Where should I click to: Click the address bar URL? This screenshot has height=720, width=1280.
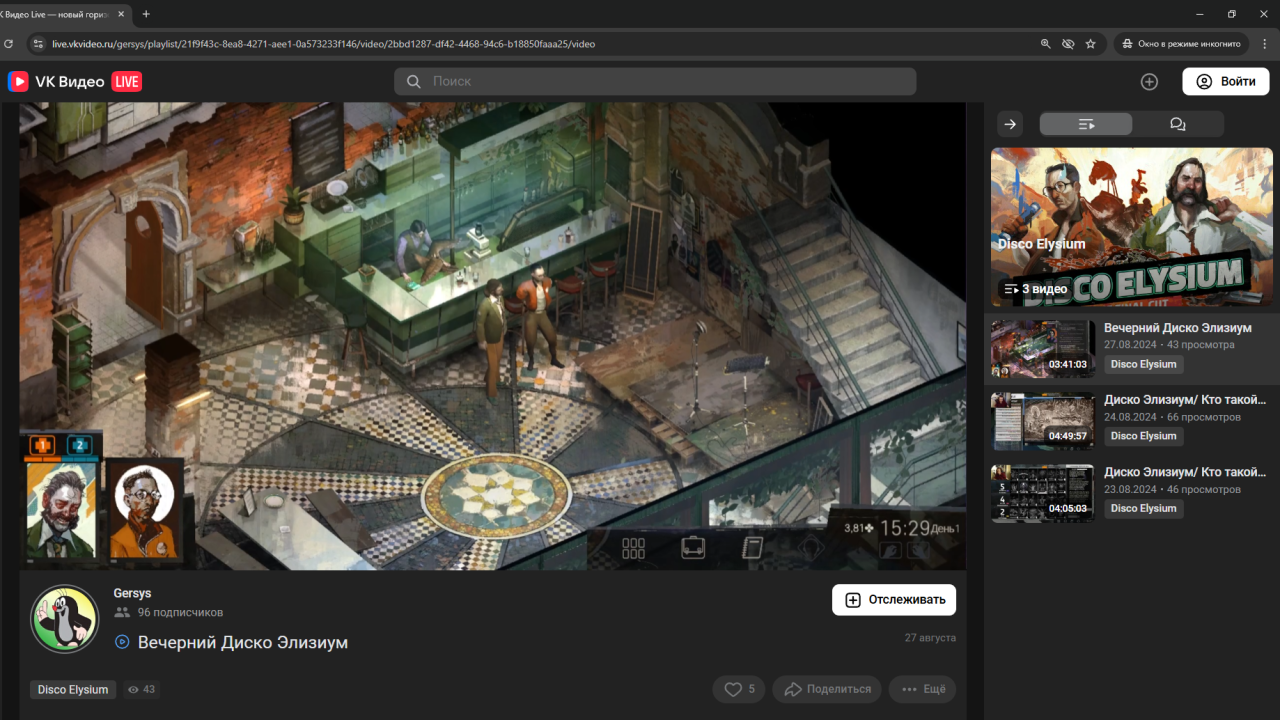(323, 44)
